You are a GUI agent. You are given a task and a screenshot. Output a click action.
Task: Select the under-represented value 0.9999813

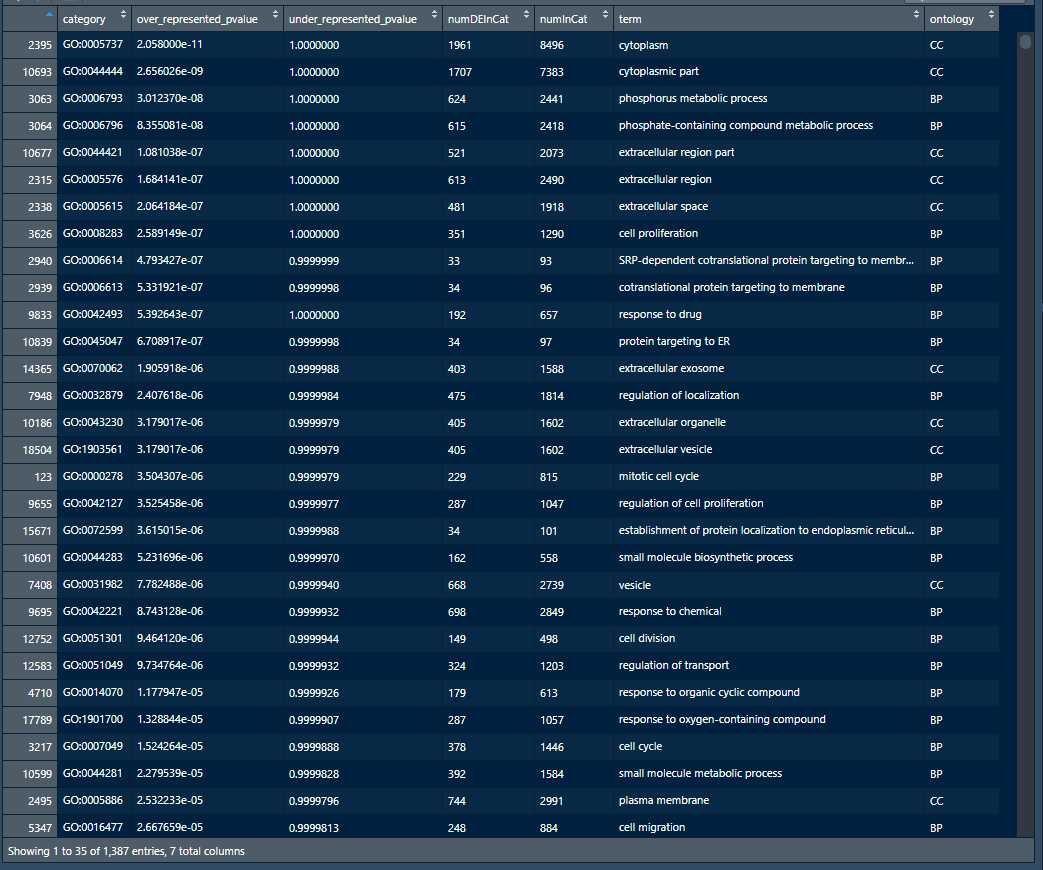[313, 828]
